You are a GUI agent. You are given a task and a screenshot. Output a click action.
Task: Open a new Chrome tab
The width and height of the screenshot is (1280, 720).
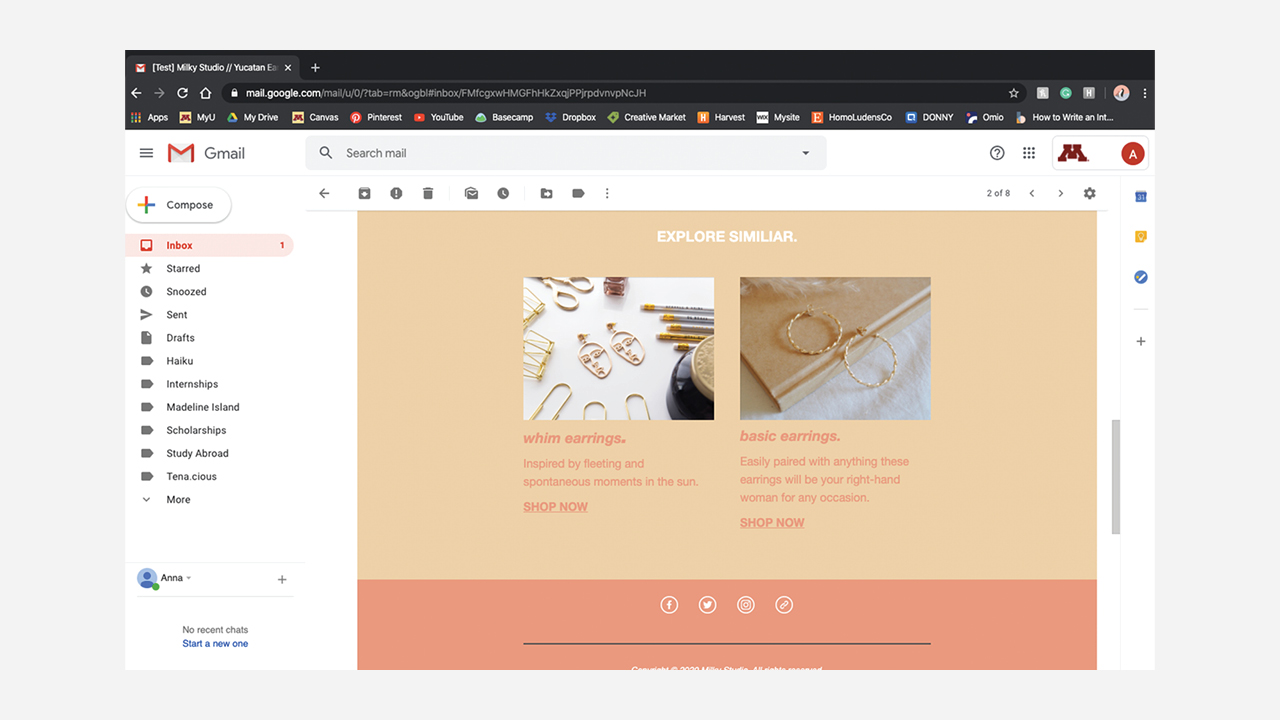tap(315, 67)
